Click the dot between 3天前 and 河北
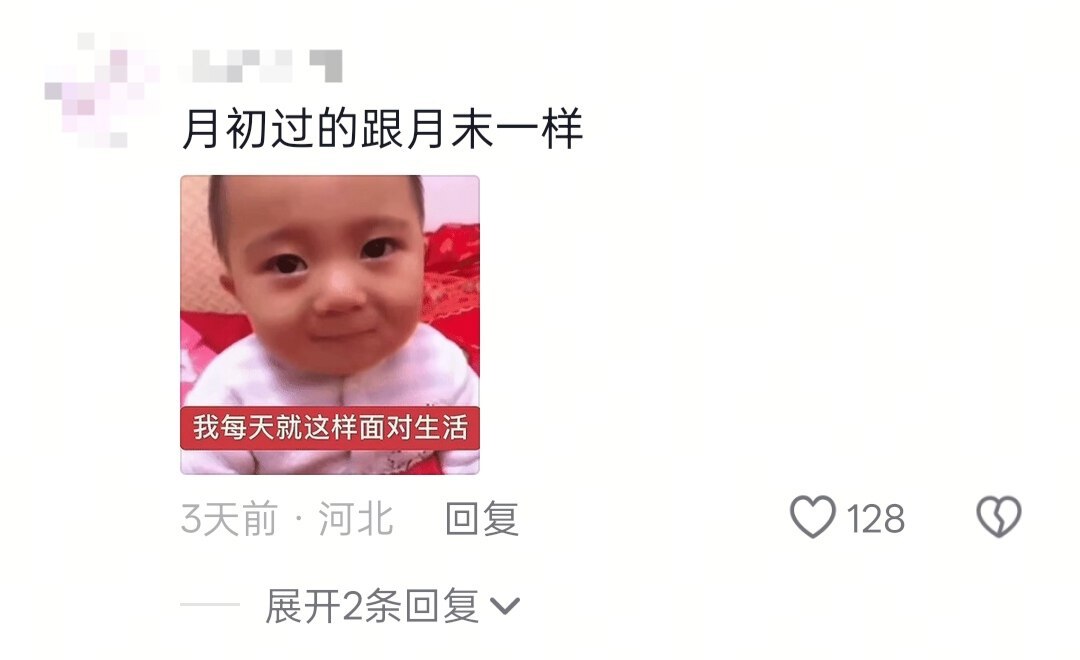The height and width of the screenshot is (660, 1080). [x=298, y=520]
